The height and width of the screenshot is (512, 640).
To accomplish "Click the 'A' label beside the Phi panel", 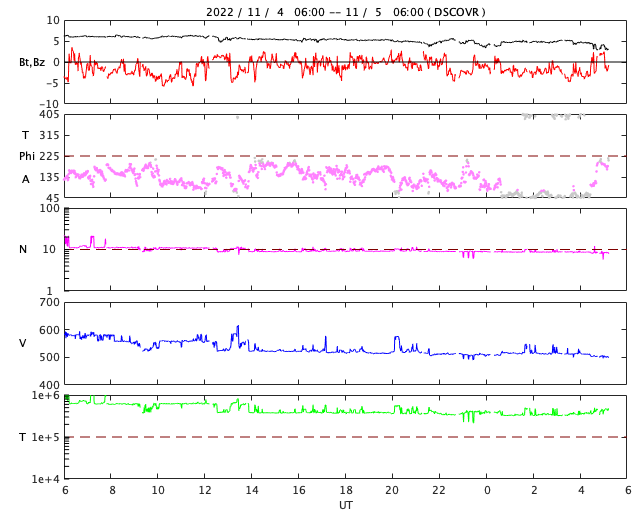I will pyautogui.click(x=25, y=179).
